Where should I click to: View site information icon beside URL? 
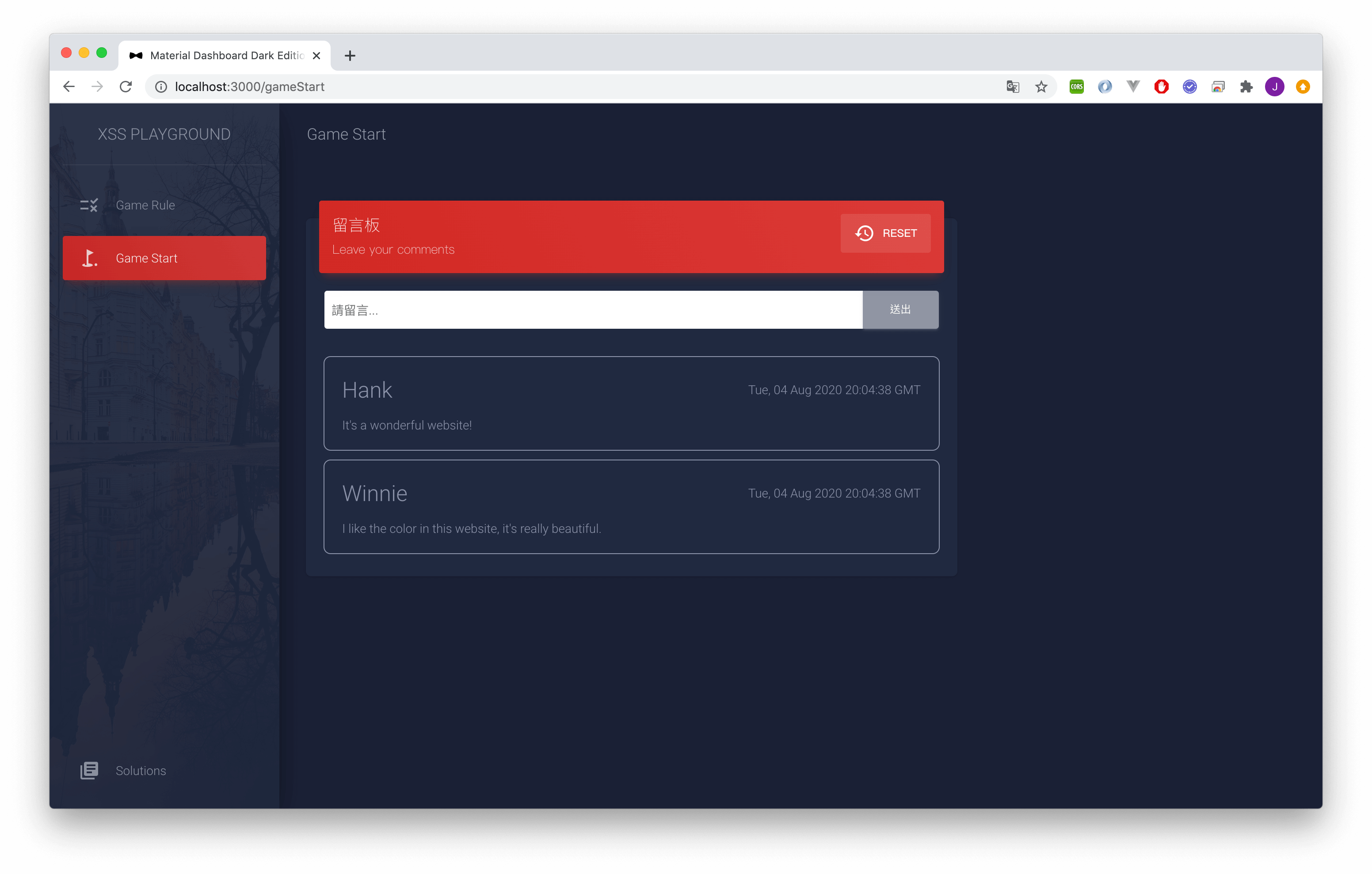click(x=161, y=87)
